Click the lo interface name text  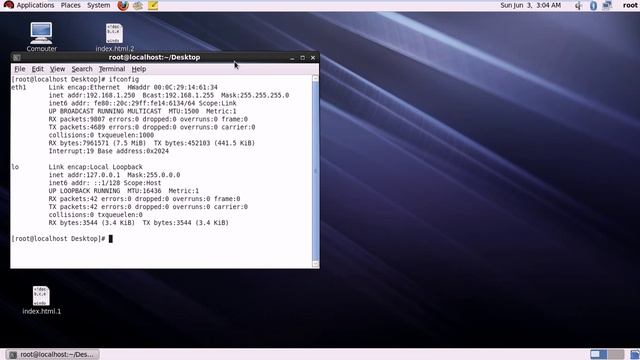coord(15,167)
